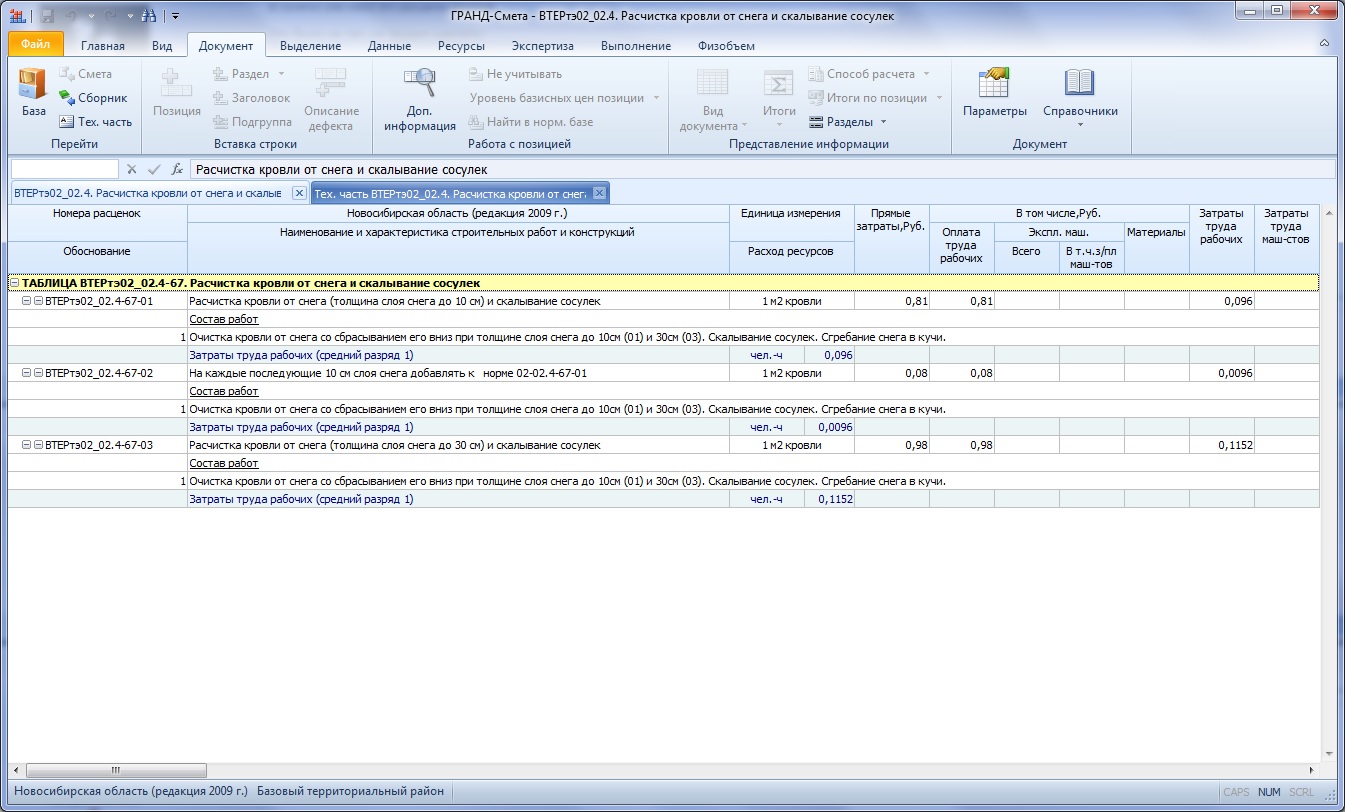This screenshot has height=812, width=1345.
Task: Open Доп. информация magnifier icon
Action: [x=420, y=85]
